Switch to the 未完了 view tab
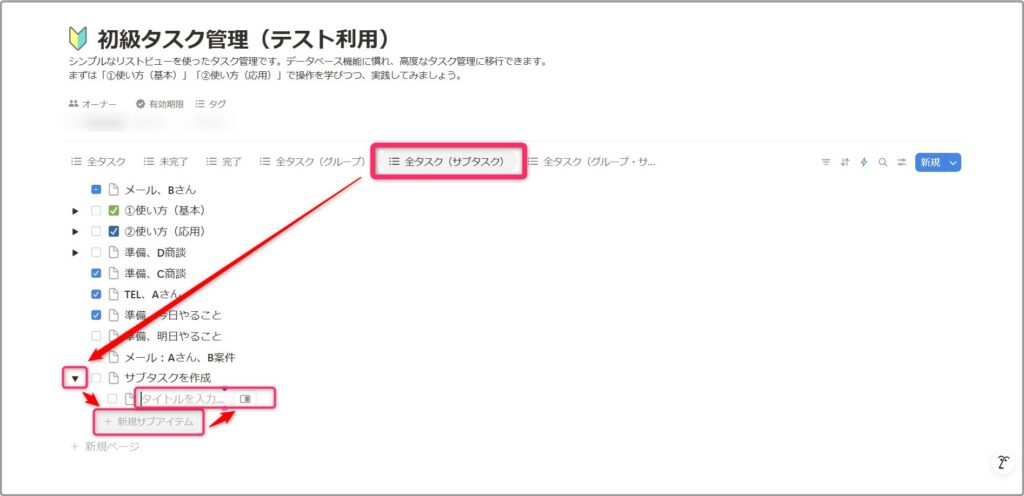Image resolution: width=1024 pixels, height=496 pixels. click(x=167, y=162)
